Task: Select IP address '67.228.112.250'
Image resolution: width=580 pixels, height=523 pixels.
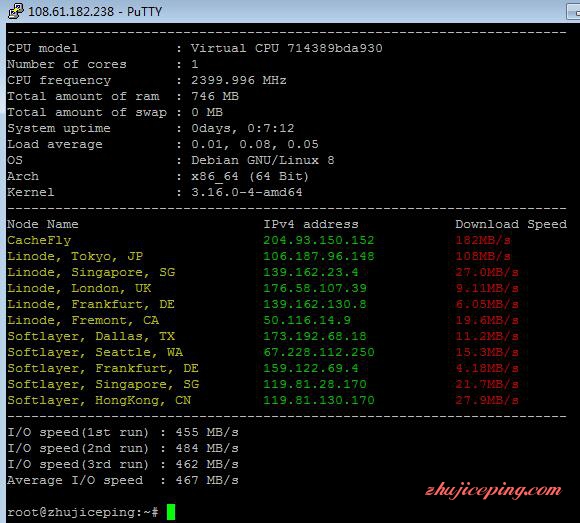Action: click(319, 352)
